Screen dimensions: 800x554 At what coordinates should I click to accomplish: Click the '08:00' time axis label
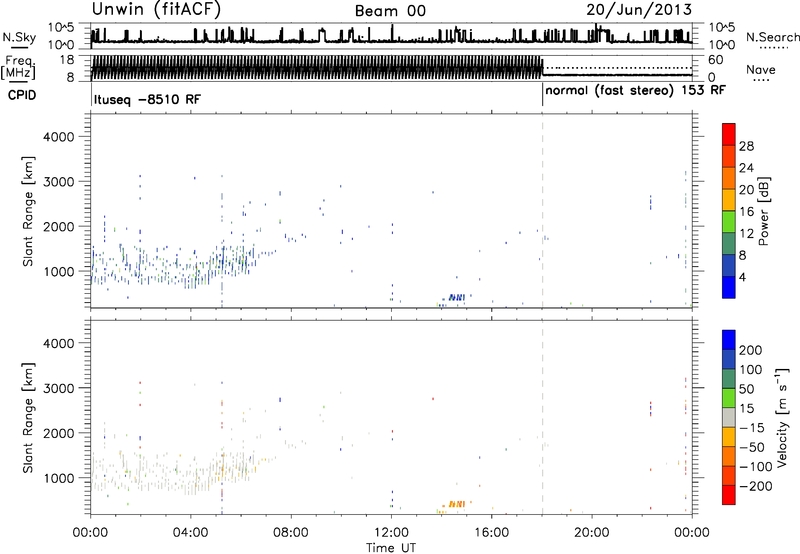tap(291, 533)
